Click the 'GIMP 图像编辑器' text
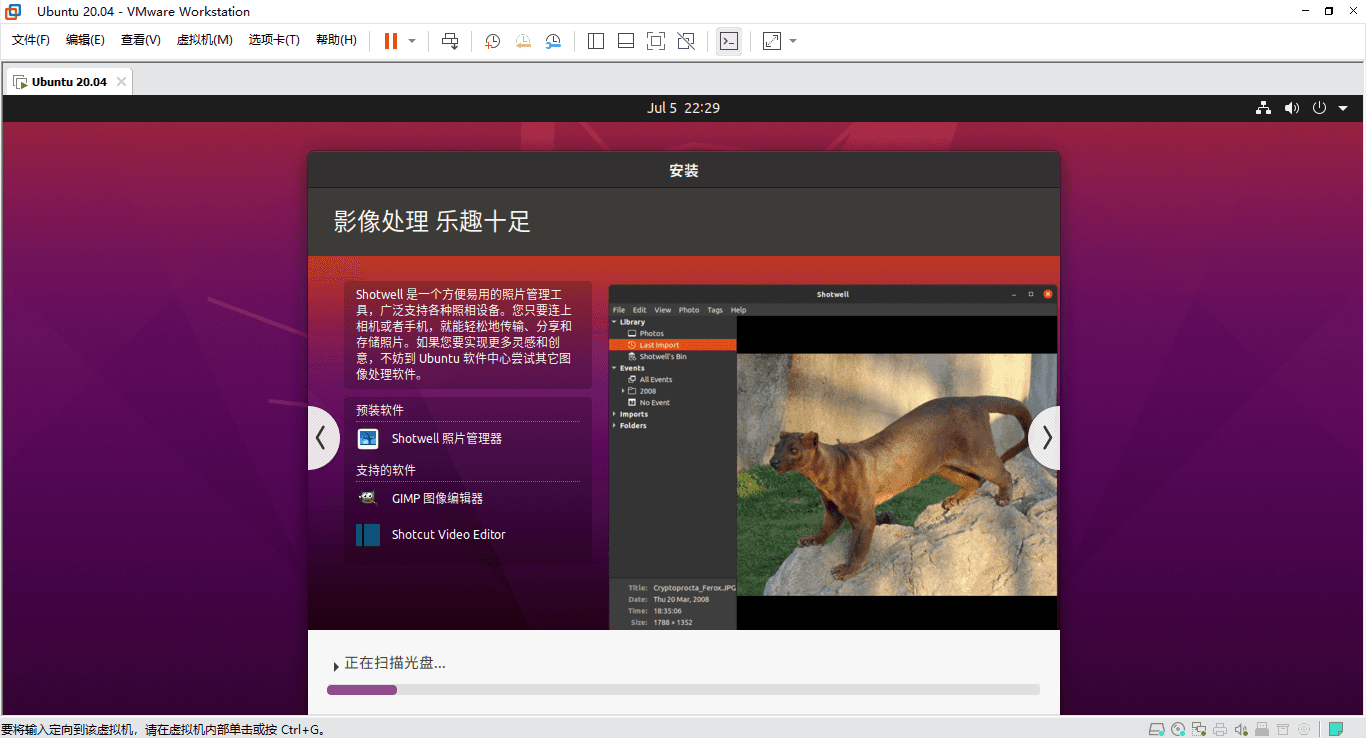The image size is (1366, 738). [437, 499]
